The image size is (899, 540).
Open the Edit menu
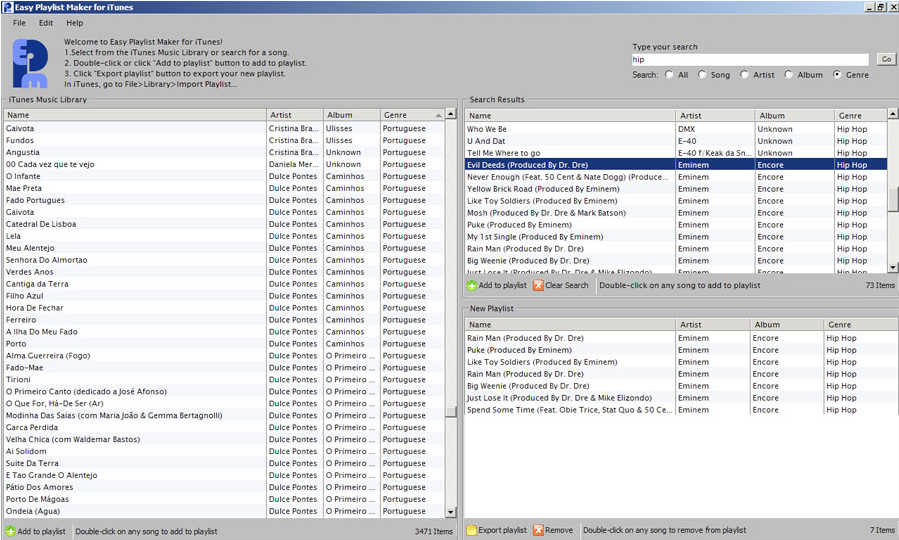tap(46, 23)
